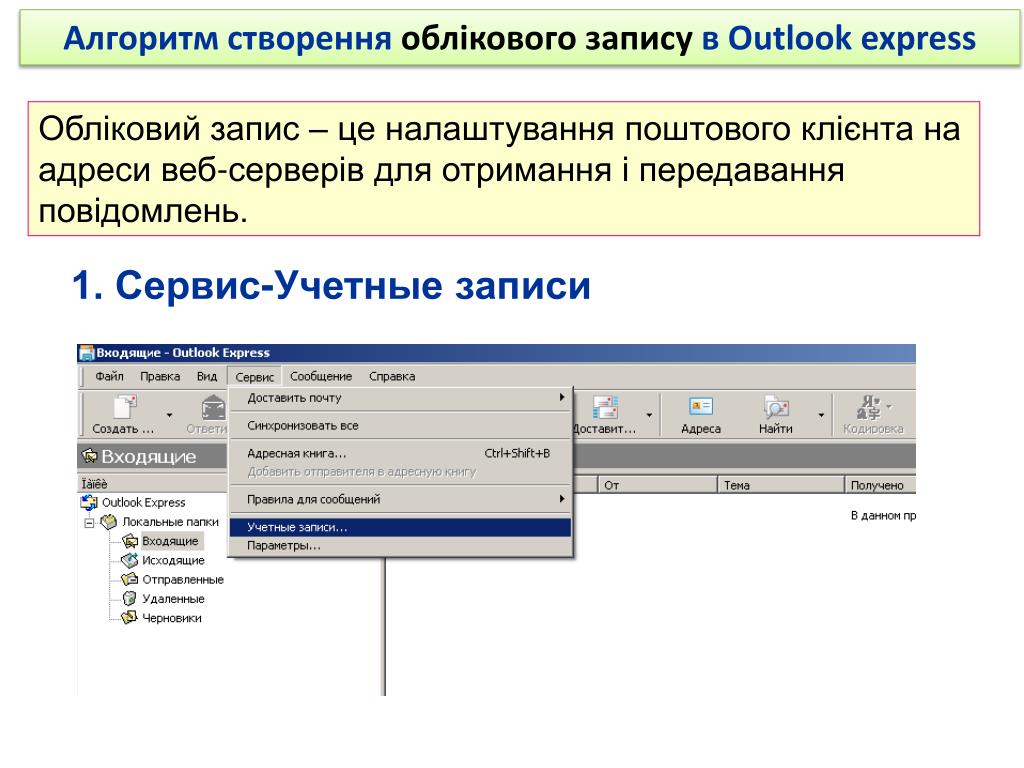The height and width of the screenshot is (768, 1024).
Task: Click the Получено column header
Action: tap(880, 485)
